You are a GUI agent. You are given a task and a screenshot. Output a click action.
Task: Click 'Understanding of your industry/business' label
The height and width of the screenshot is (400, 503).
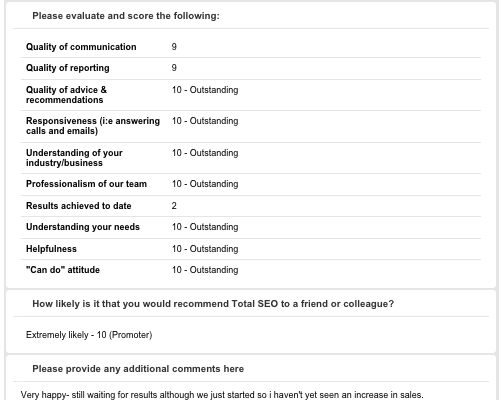74,158
